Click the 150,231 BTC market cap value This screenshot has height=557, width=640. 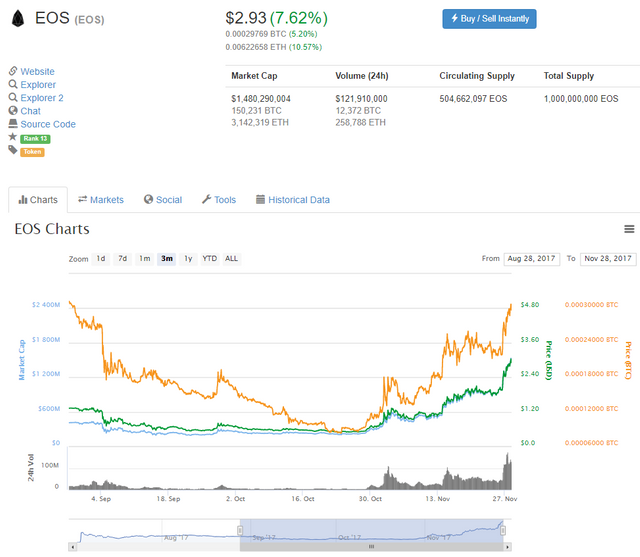coord(256,111)
